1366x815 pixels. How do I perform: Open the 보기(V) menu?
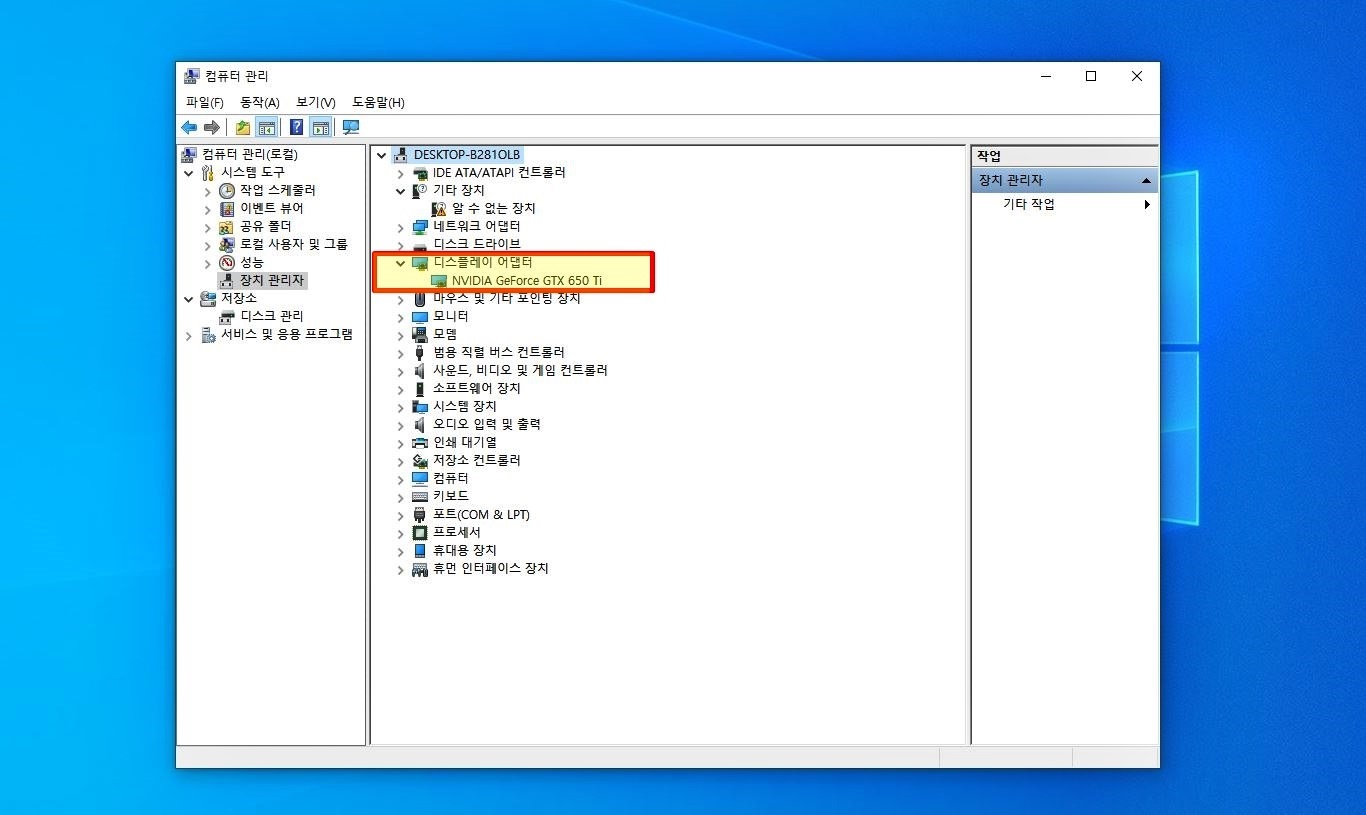coord(316,103)
